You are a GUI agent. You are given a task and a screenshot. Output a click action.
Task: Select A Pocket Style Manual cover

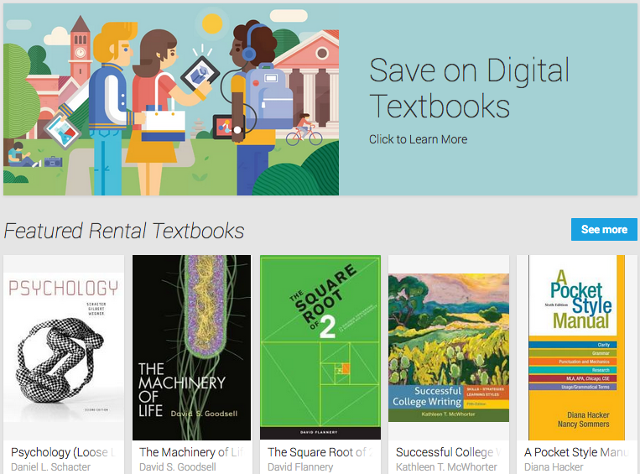pyautogui.click(x=577, y=347)
